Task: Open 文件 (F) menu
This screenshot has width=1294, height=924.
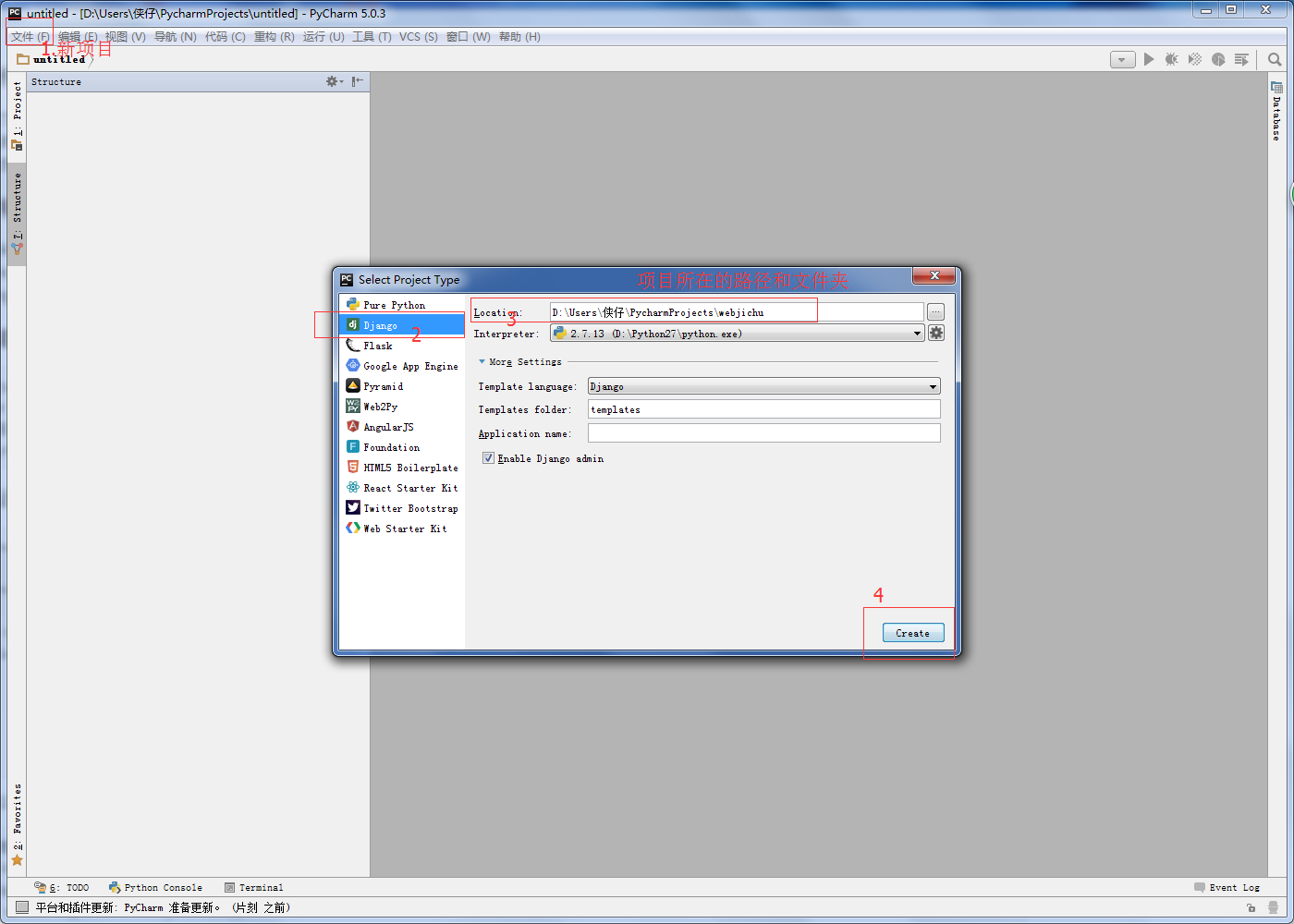Action: pyautogui.click(x=30, y=37)
